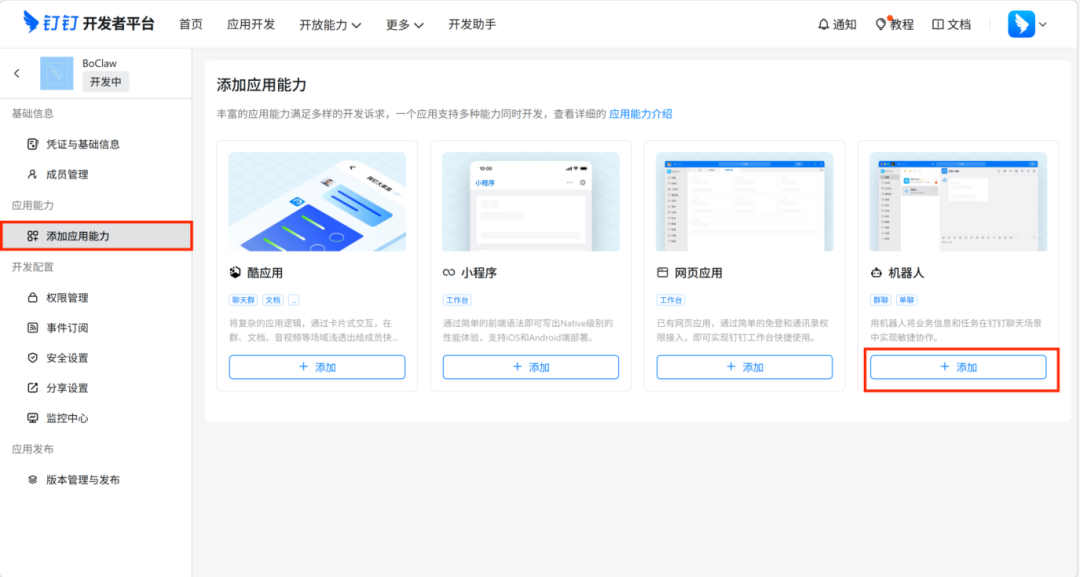Add the 机器人 robot capability
The image size is (1080, 577).
(958, 367)
